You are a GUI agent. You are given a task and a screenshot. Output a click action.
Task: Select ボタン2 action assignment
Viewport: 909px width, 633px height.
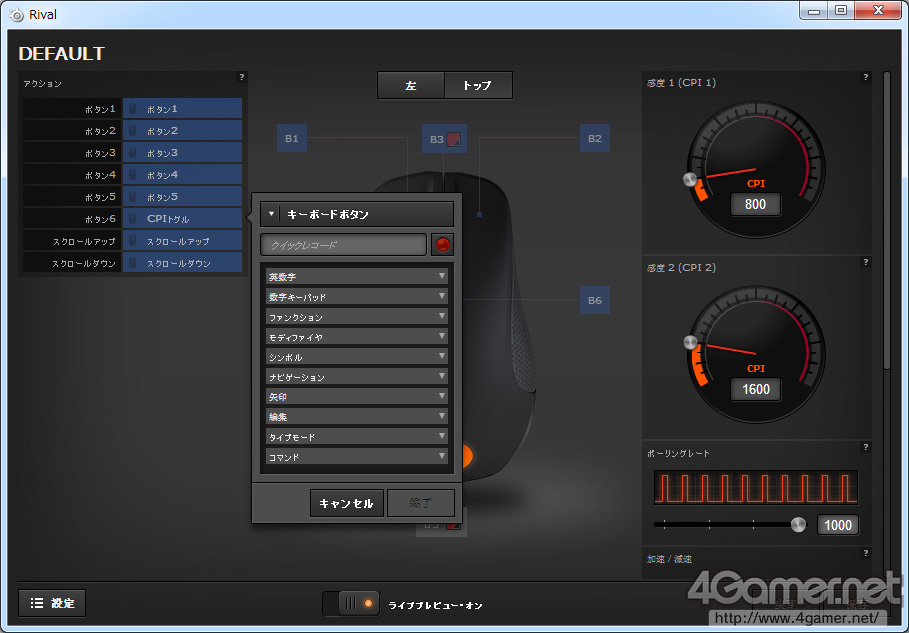[183, 130]
